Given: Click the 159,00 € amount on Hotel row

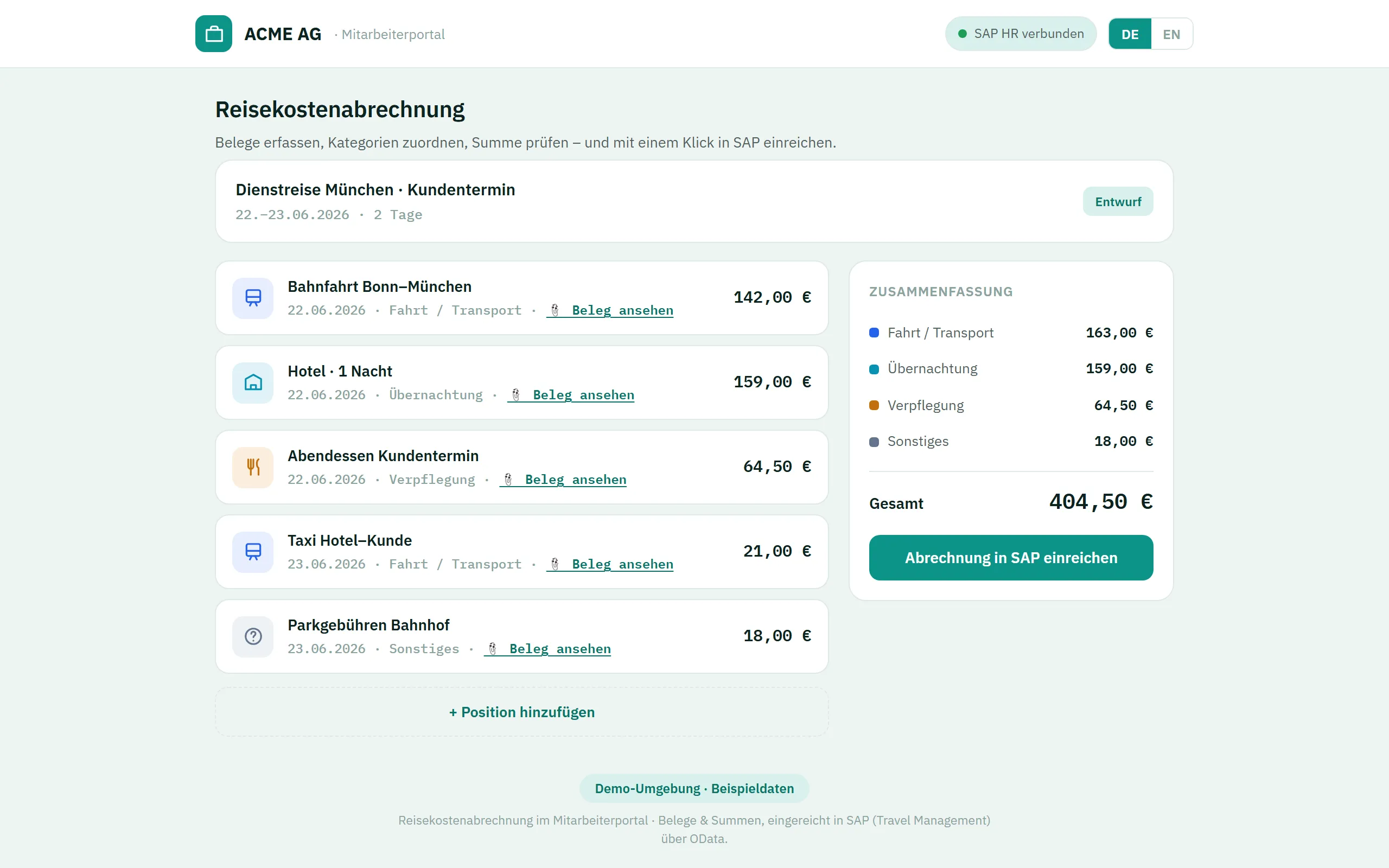Looking at the screenshot, I should [772, 382].
